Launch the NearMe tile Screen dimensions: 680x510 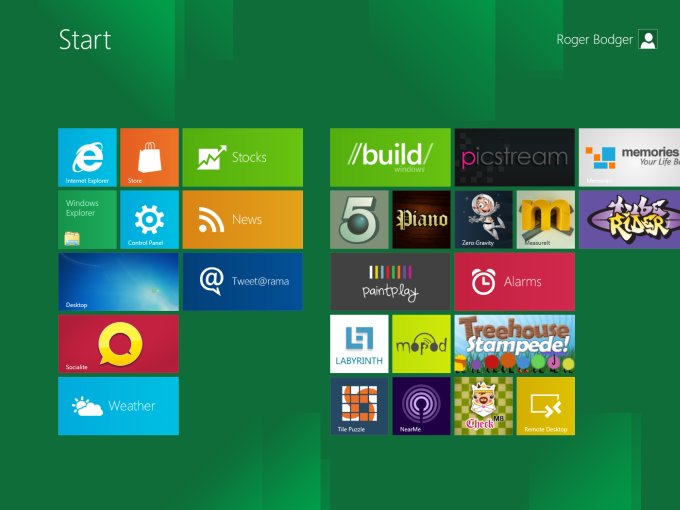click(x=421, y=406)
